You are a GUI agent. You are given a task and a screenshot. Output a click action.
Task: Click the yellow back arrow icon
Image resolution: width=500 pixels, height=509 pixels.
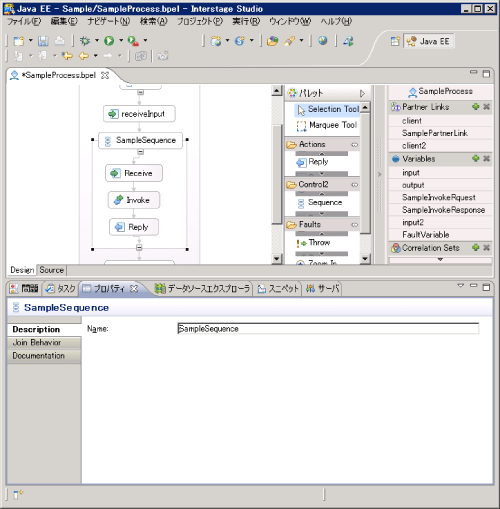click(84, 56)
